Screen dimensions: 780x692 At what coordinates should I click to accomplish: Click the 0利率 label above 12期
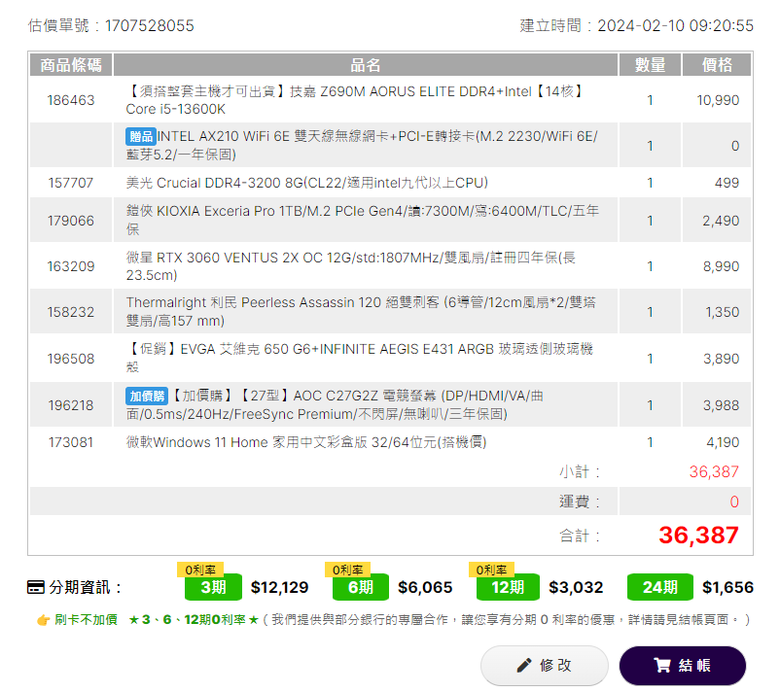[x=491, y=570]
